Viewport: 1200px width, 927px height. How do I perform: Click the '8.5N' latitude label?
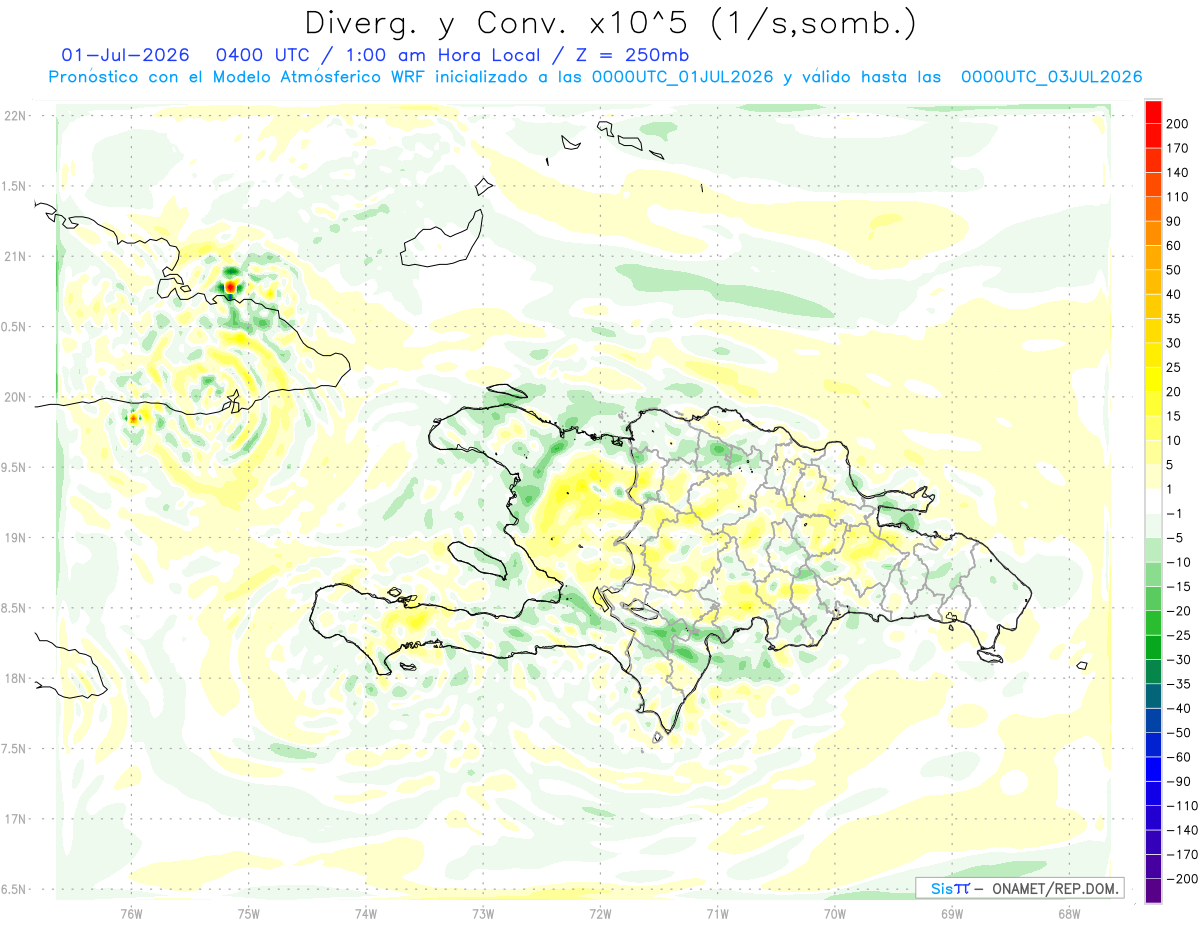[14, 608]
